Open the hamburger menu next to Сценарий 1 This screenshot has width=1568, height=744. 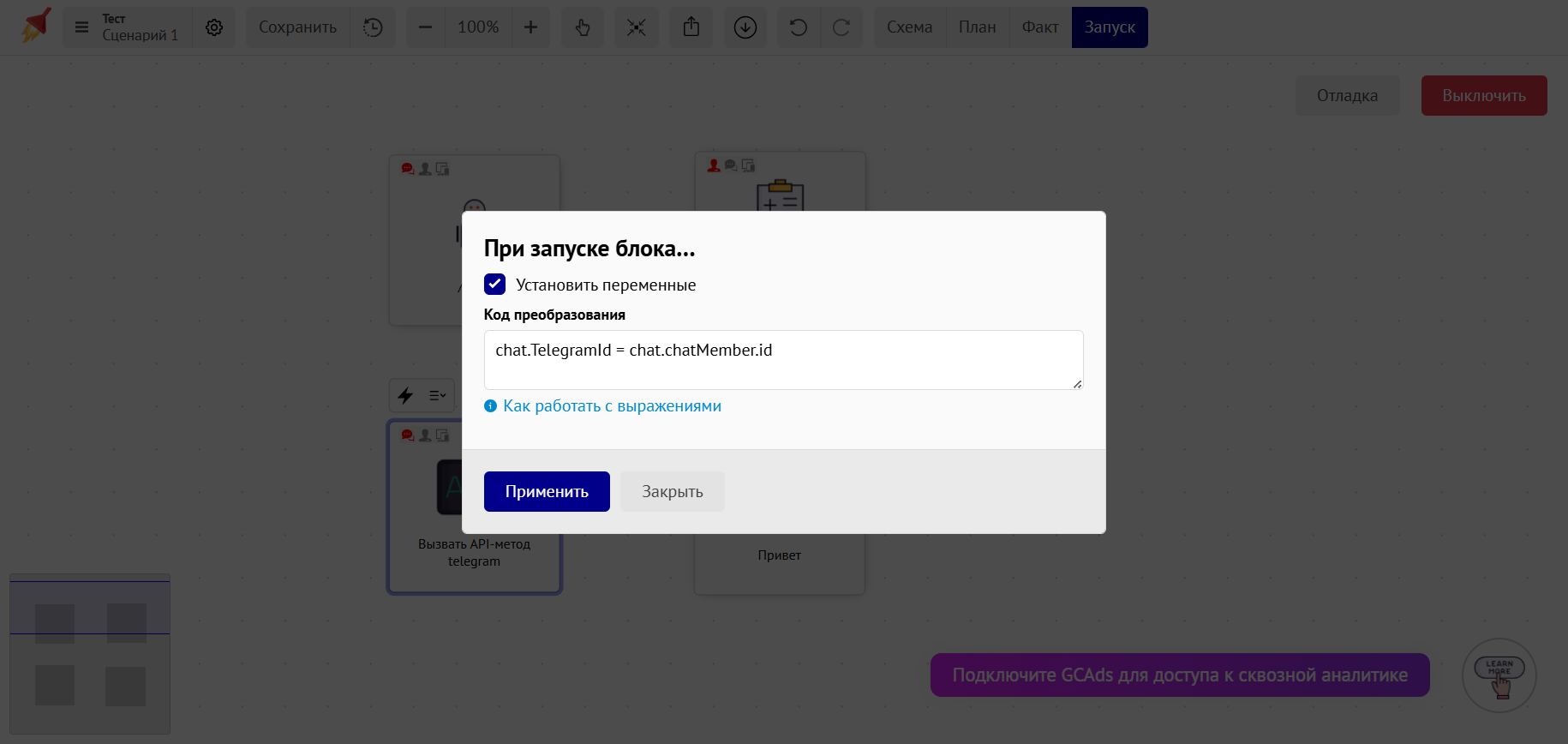82,27
